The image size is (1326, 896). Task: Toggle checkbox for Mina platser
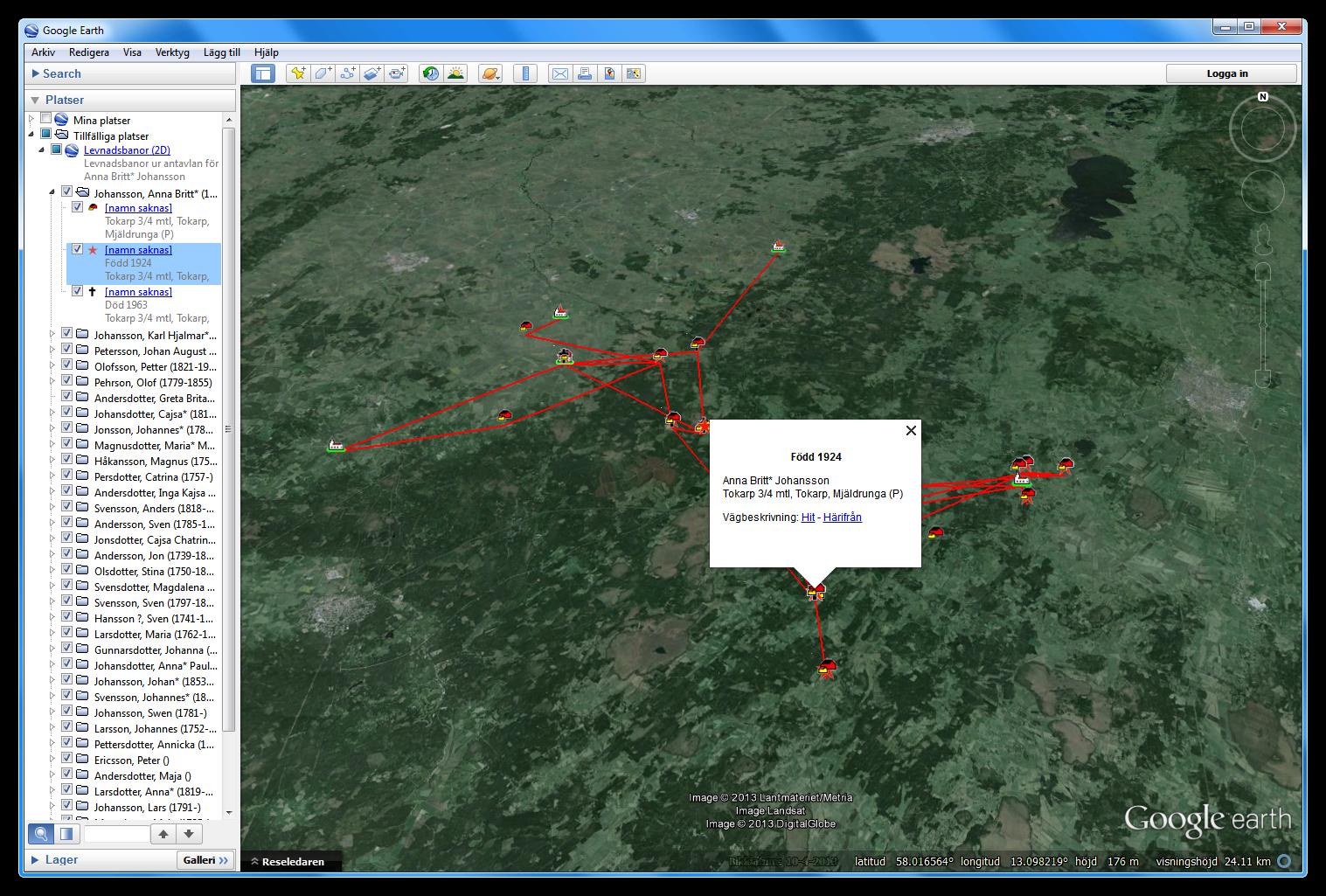(x=45, y=119)
